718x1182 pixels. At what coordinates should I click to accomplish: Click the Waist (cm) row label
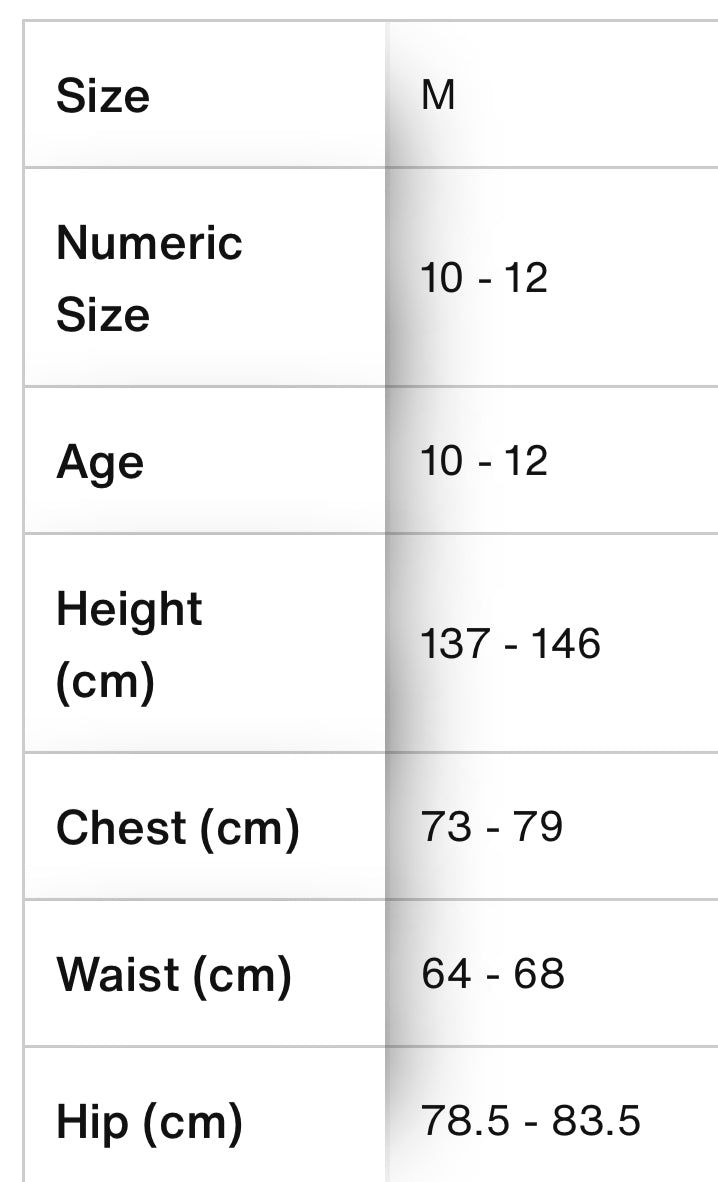click(x=173, y=975)
